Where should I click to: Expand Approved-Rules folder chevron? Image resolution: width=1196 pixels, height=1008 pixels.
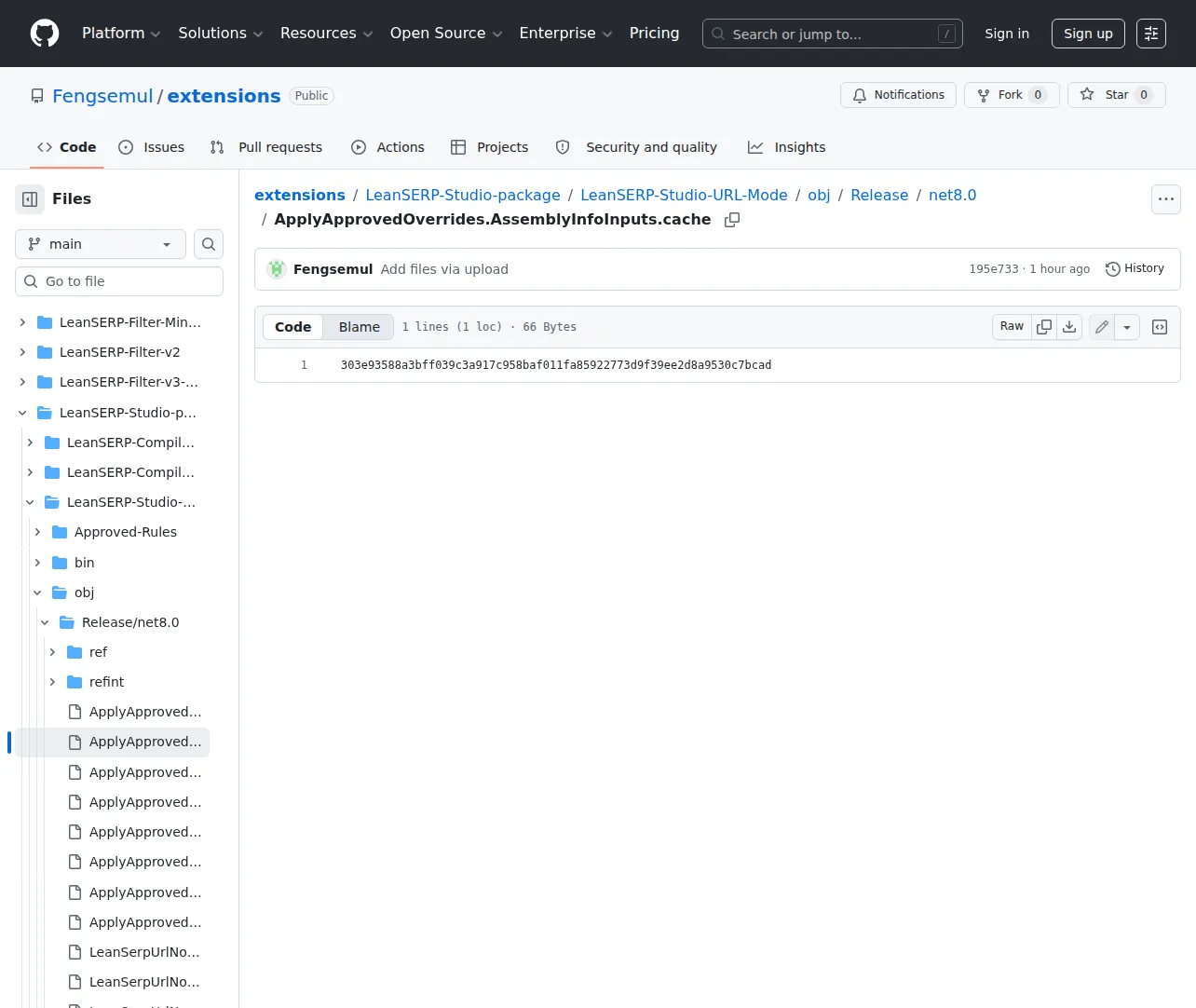pyautogui.click(x=37, y=532)
